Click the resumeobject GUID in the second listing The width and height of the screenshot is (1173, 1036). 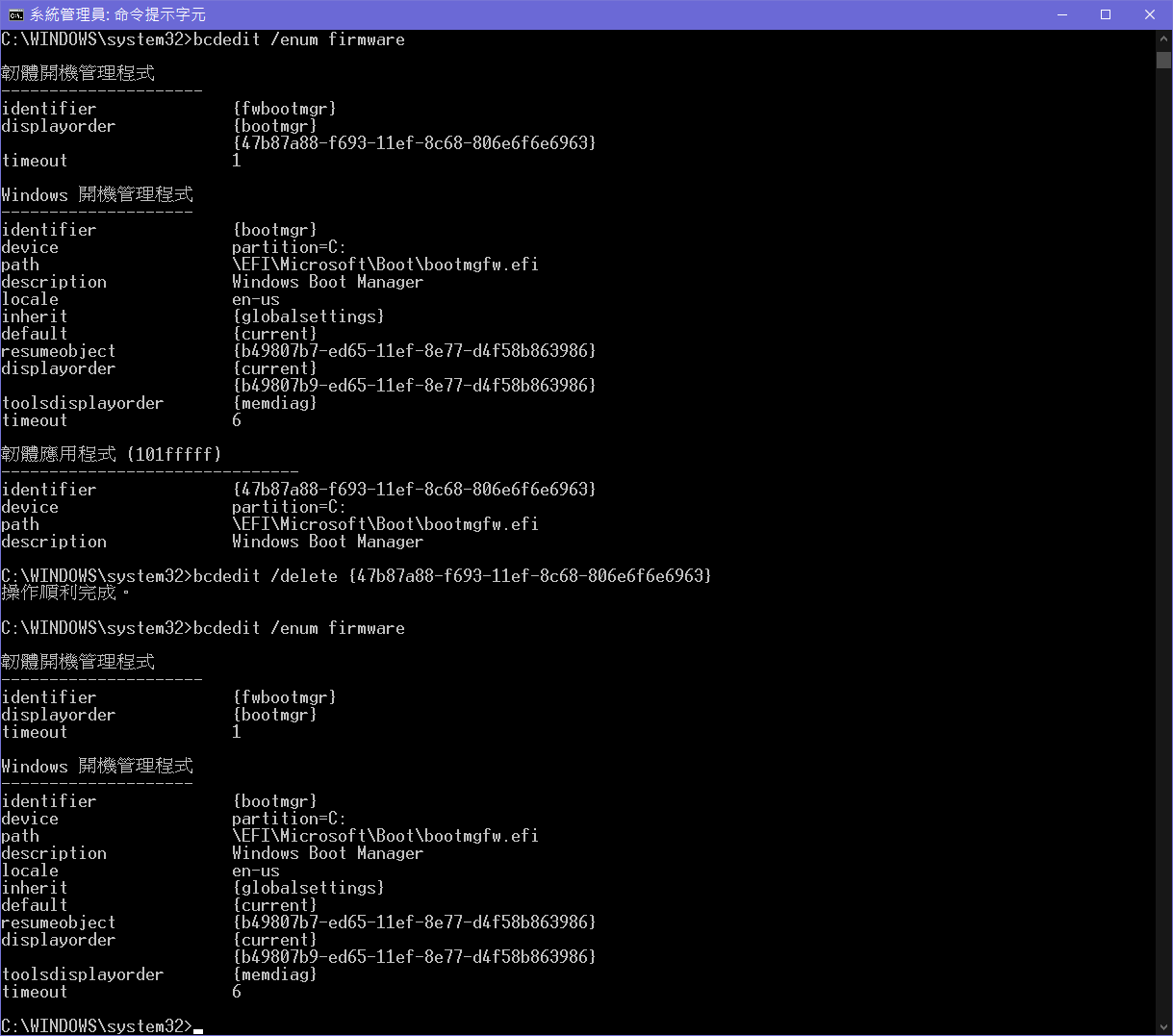click(414, 922)
